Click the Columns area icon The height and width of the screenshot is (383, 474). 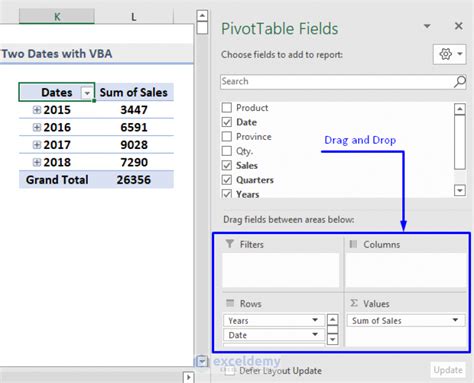pyautogui.click(x=353, y=244)
